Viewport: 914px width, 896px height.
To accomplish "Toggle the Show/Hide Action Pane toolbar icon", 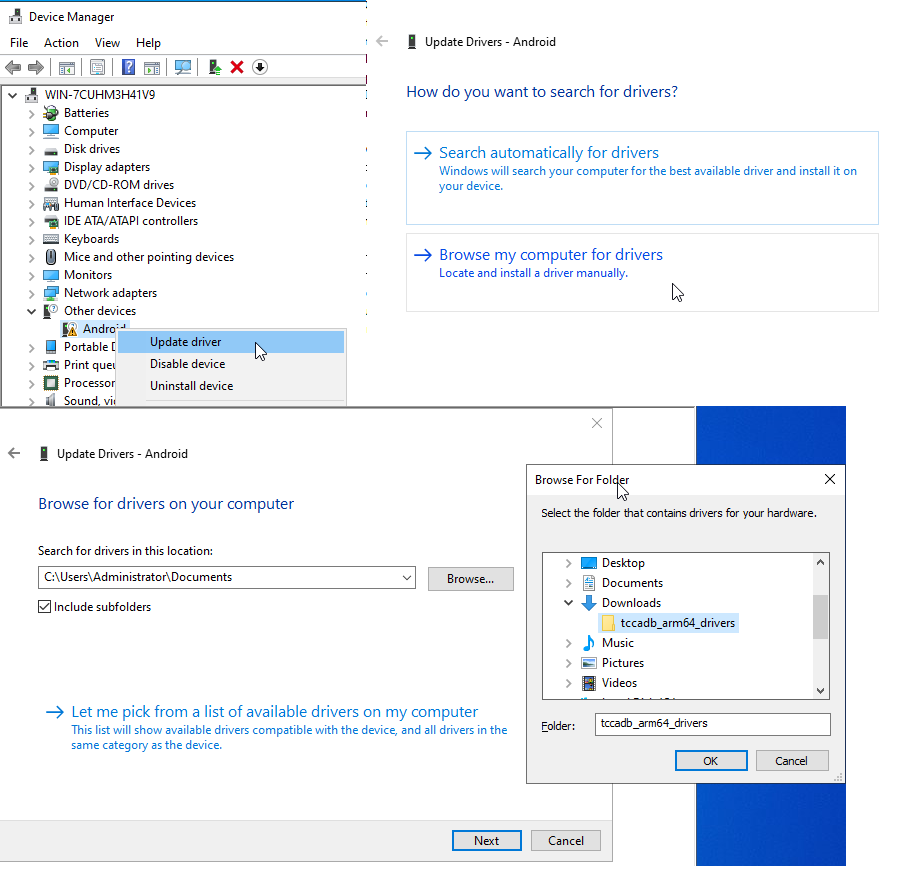I will coord(152,68).
